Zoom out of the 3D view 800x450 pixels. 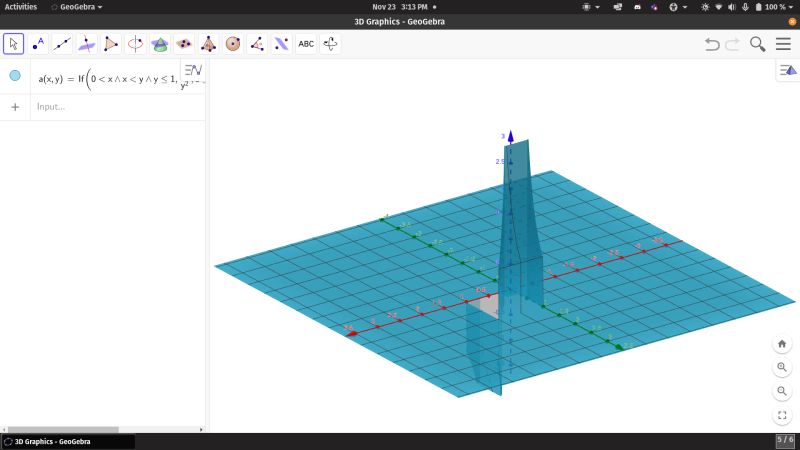point(782,391)
